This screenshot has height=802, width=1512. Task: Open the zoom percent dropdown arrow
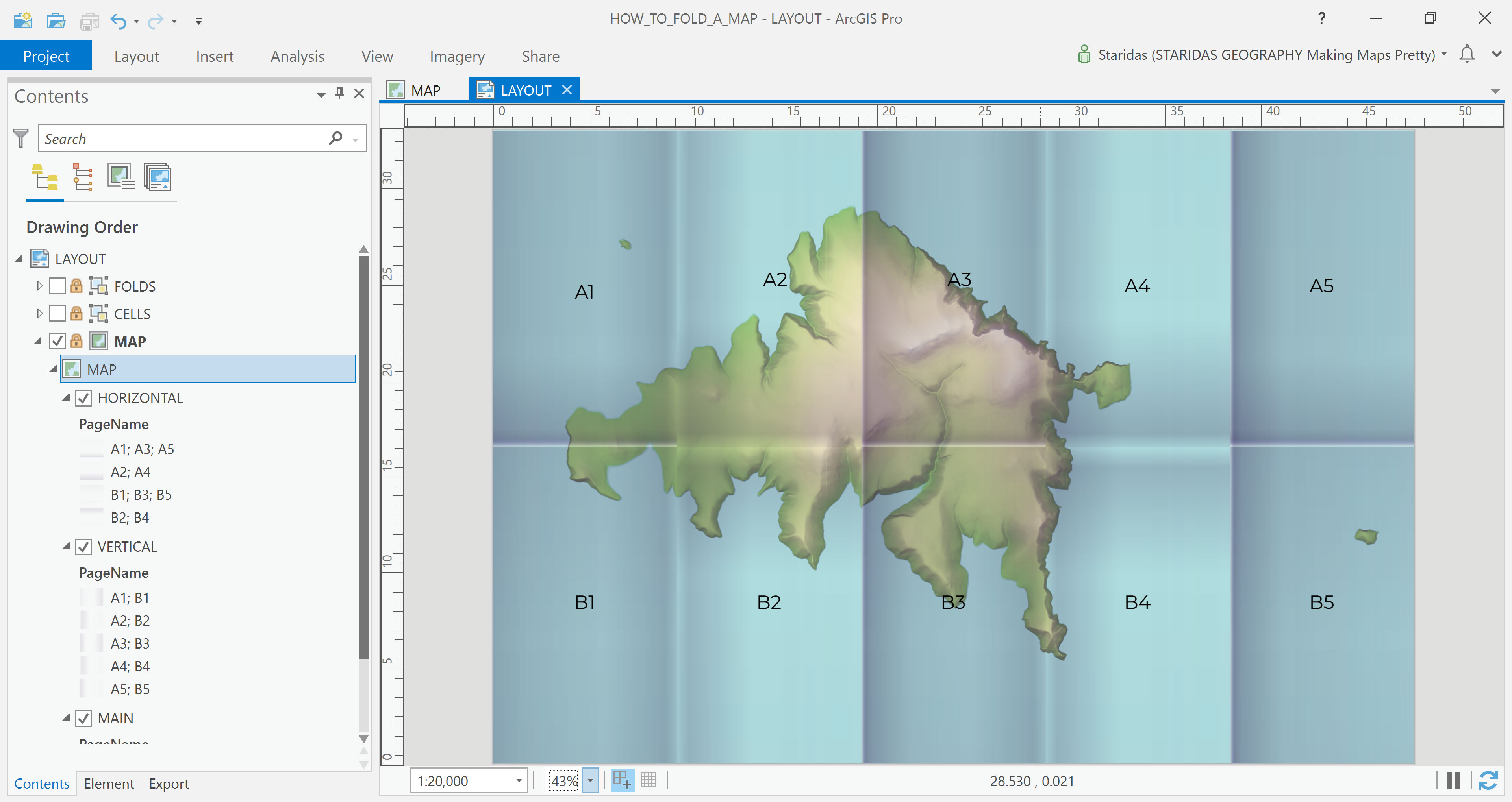pos(591,781)
